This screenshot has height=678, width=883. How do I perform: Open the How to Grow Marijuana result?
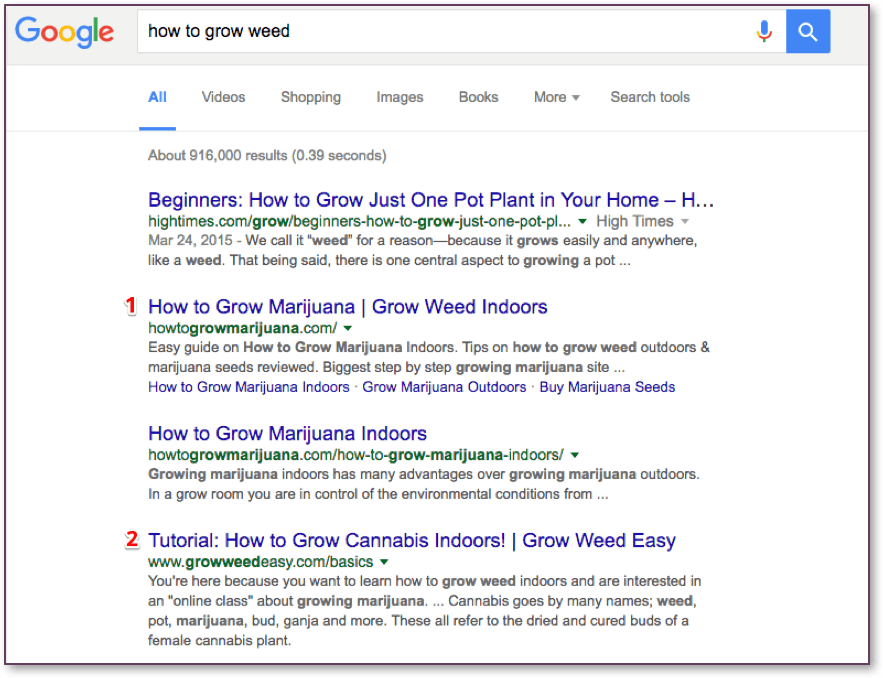point(347,306)
